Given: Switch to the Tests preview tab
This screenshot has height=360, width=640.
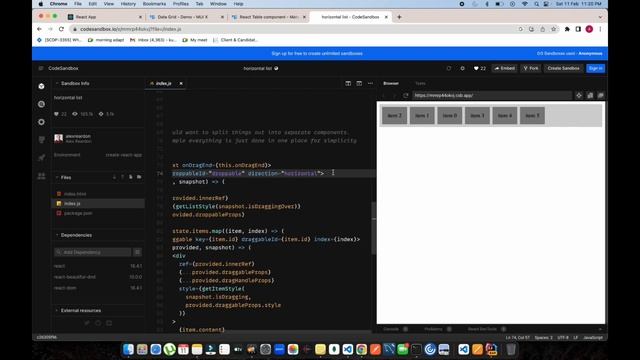Looking at the screenshot, I should point(420,83).
